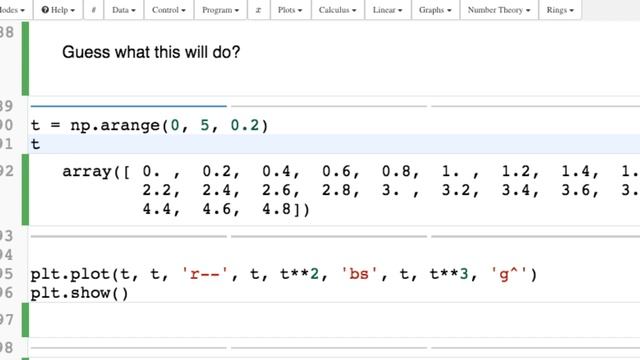The width and height of the screenshot is (640, 360).
Task: Open the Linear dropdown menu
Action: point(387,10)
